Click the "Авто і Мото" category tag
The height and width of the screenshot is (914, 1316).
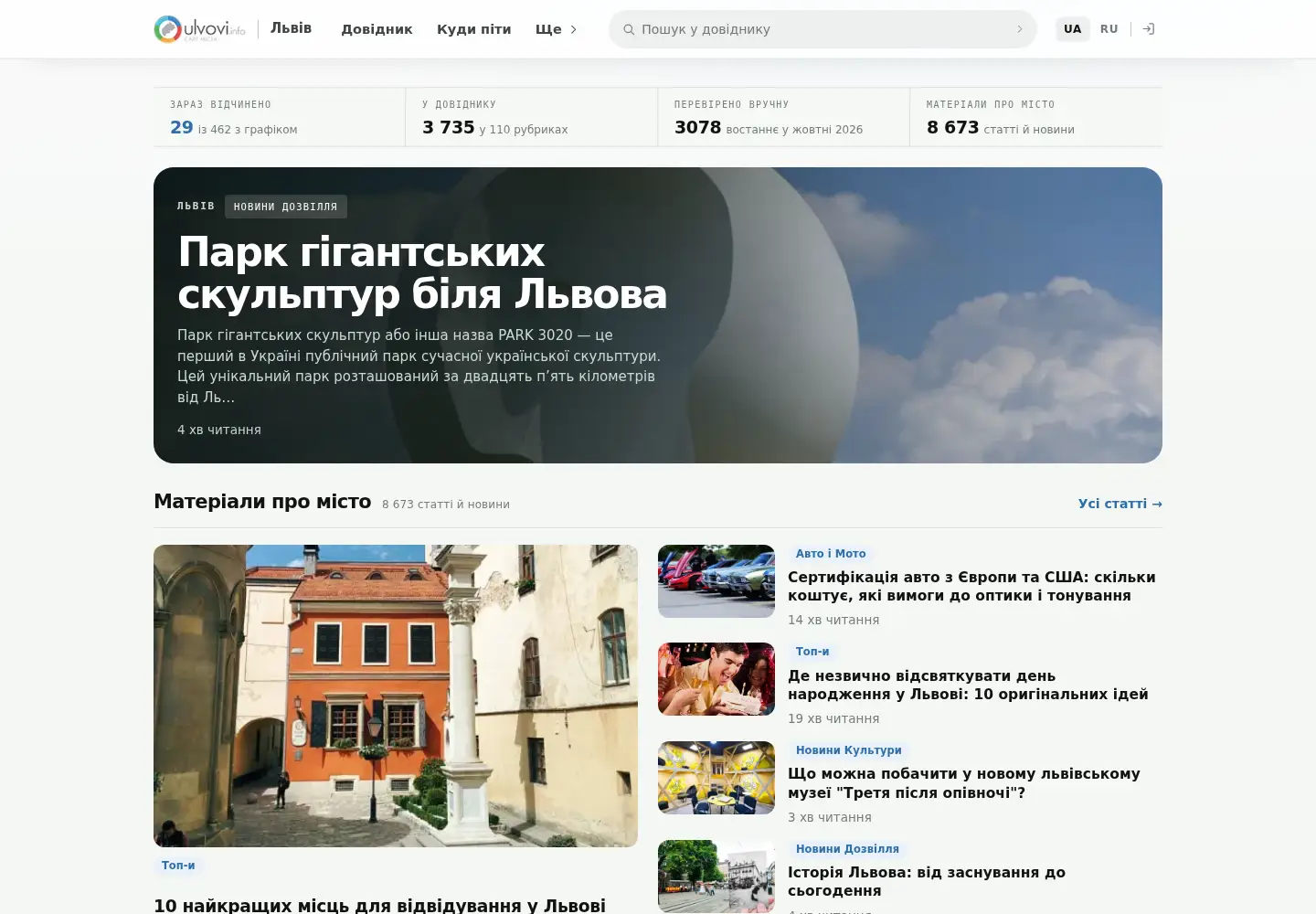click(x=831, y=553)
